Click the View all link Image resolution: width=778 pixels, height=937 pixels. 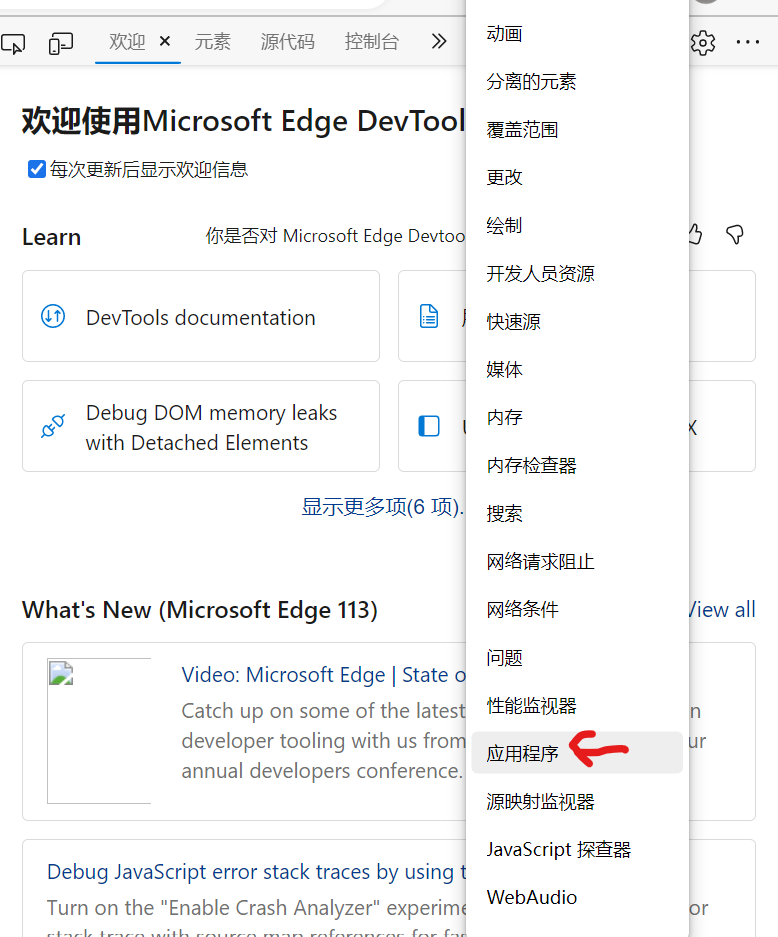coord(721,610)
